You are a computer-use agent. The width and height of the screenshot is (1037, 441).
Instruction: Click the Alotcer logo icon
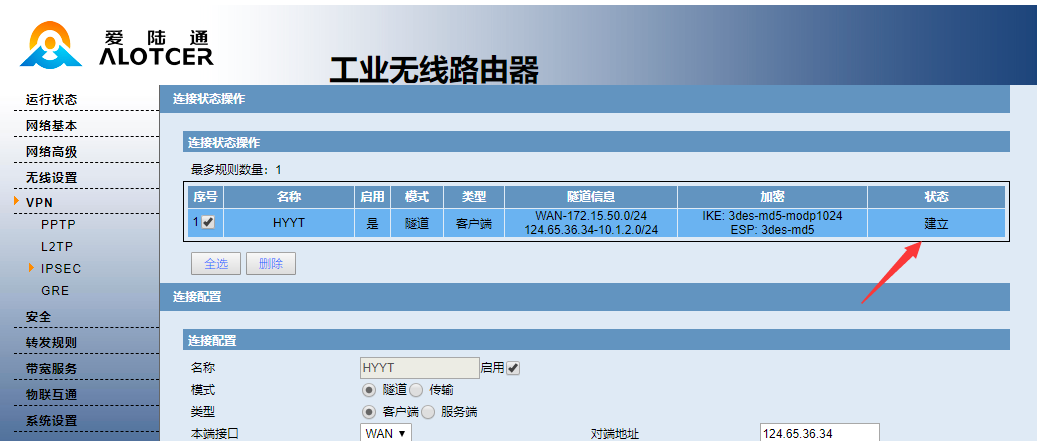(x=51, y=45)
